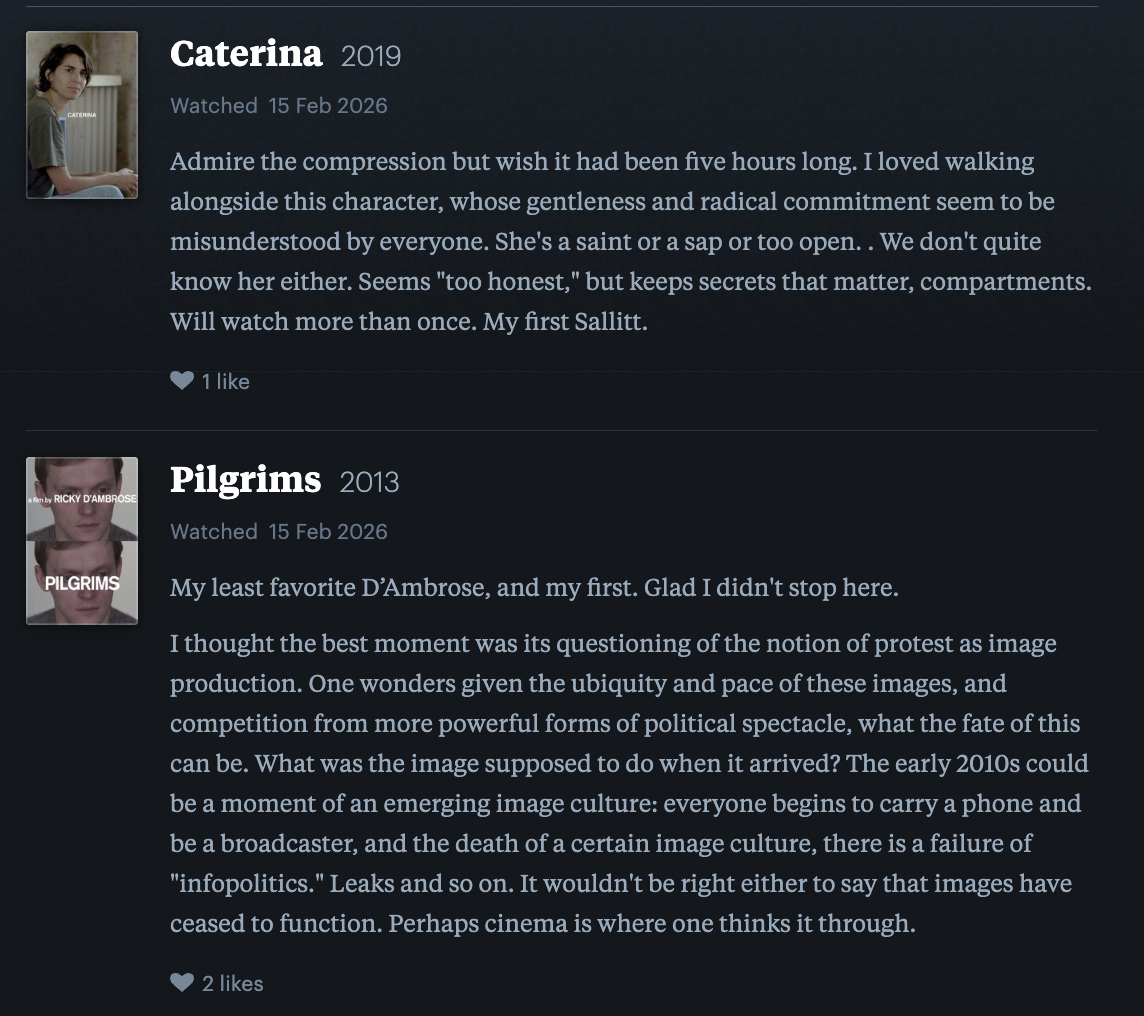Image resolution: width=1144 pixels, height=1016 pixels.
Task: Open the Pilgrims film title link
Action: [245, 480]
